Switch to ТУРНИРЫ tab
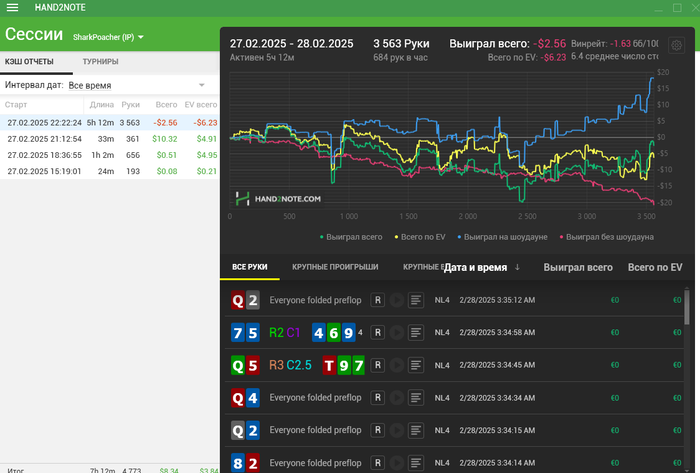700x473 pixels. click(x=100, y=62)
